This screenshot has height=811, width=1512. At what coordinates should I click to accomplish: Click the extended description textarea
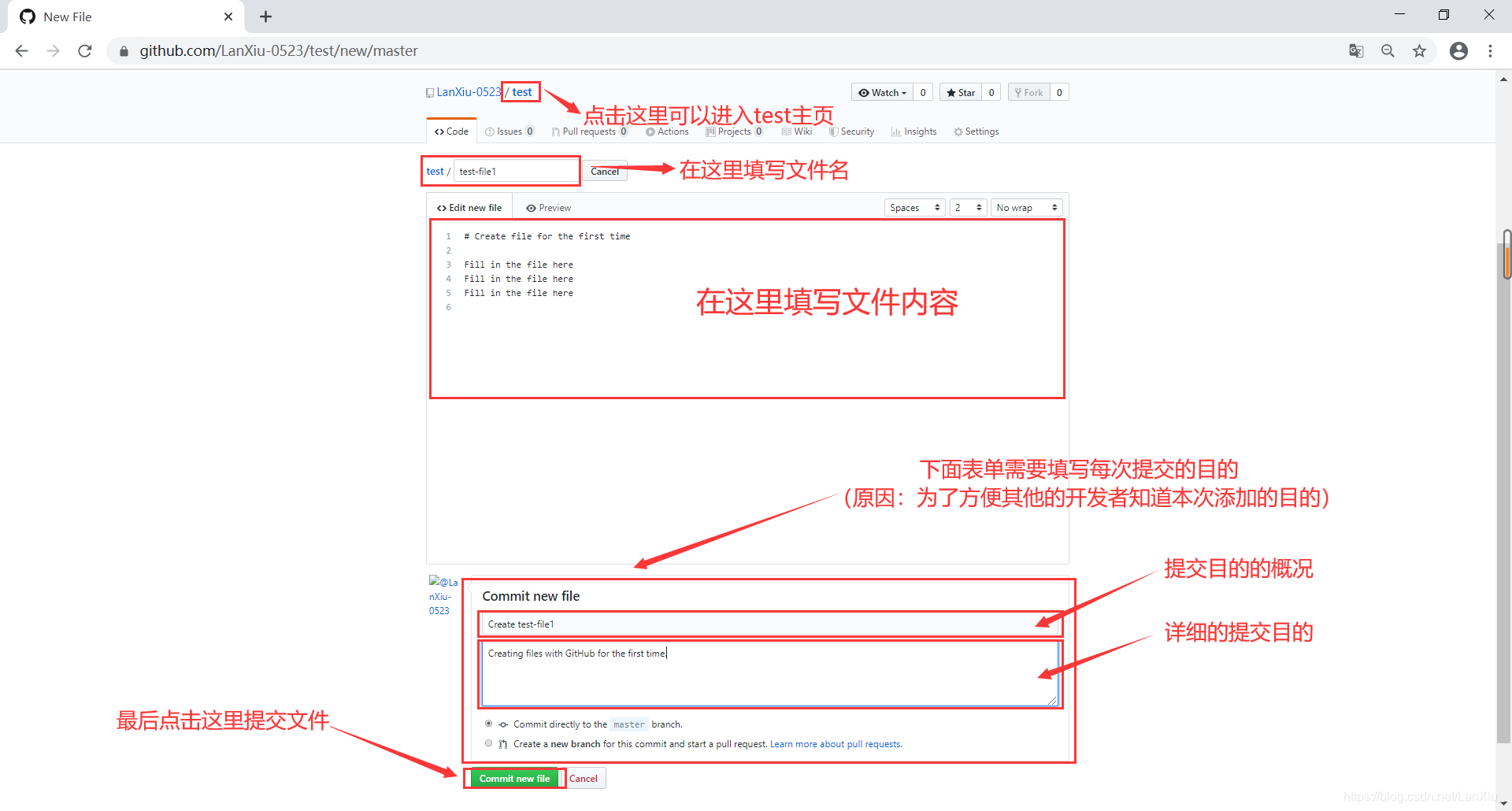pos(769,674)
